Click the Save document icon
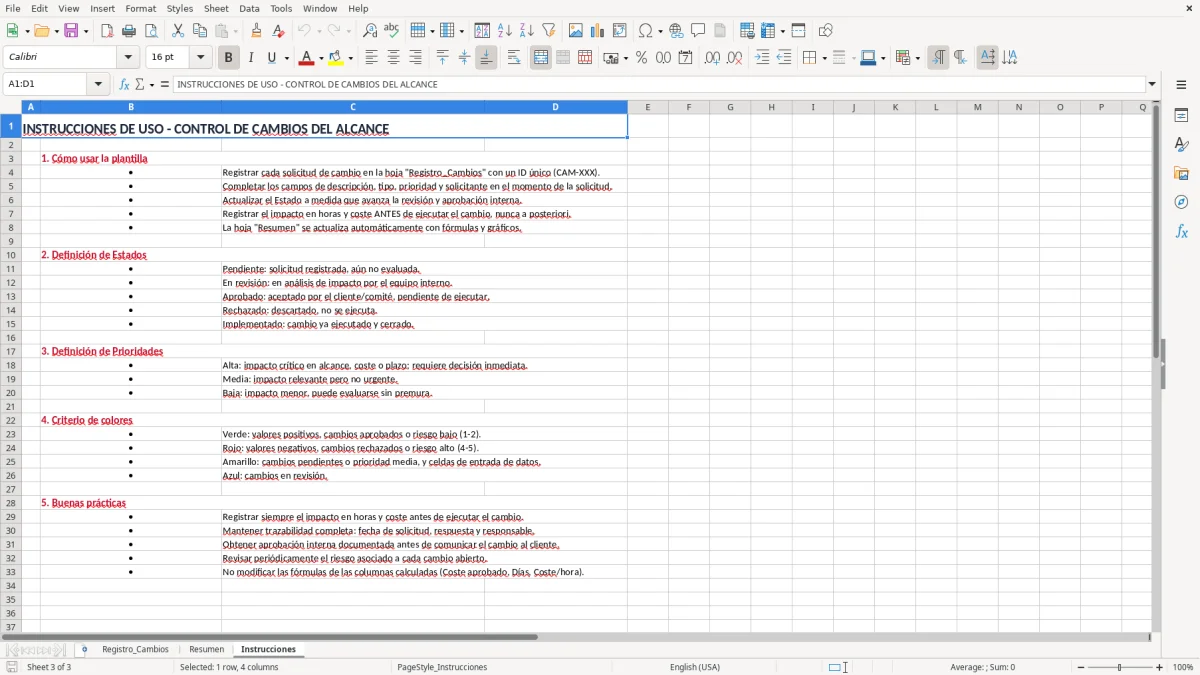The image size is (1200, 675). (71, 31)
